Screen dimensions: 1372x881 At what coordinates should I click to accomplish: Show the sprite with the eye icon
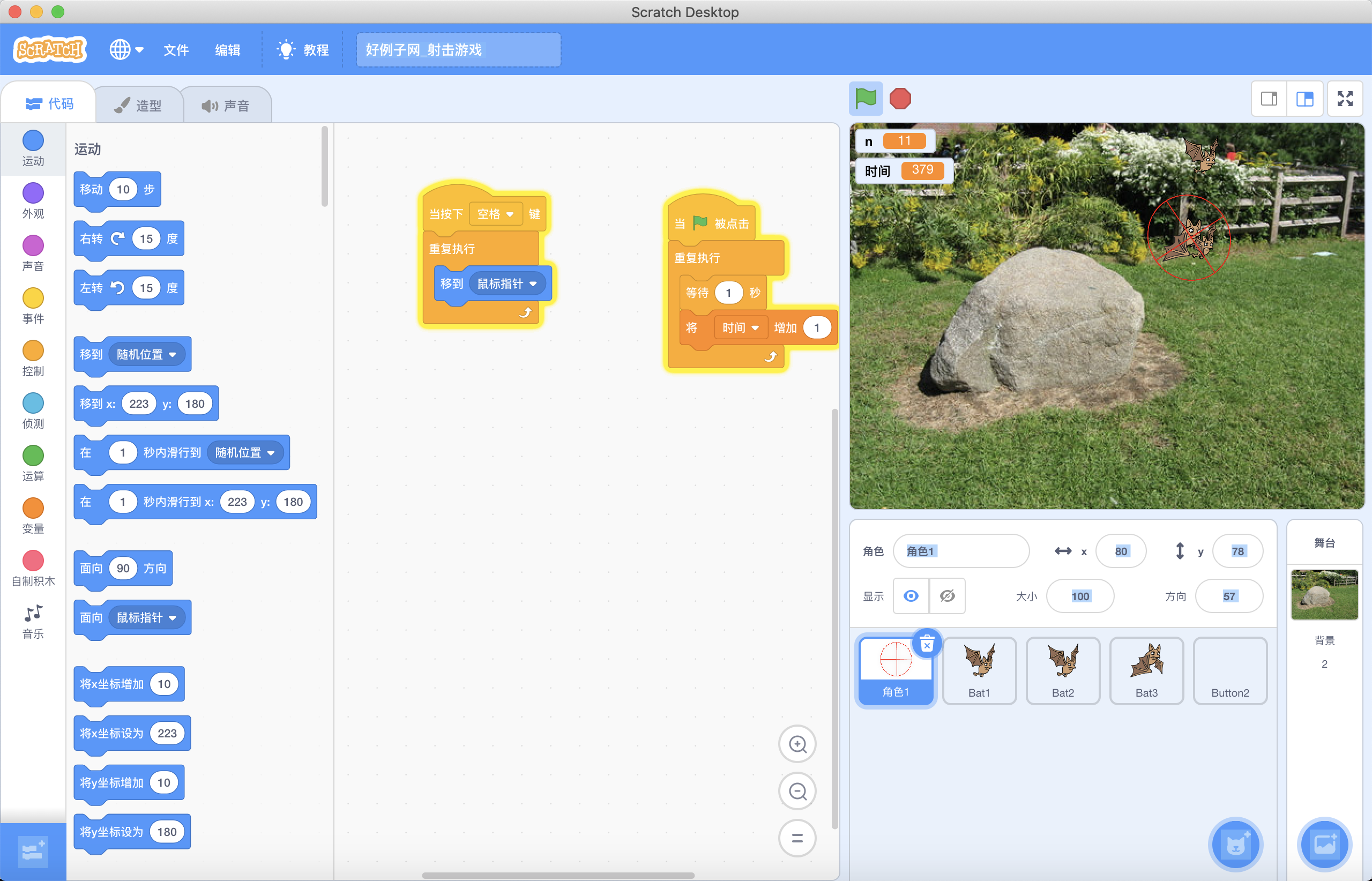pyautogui.click(x=911, y=596)
